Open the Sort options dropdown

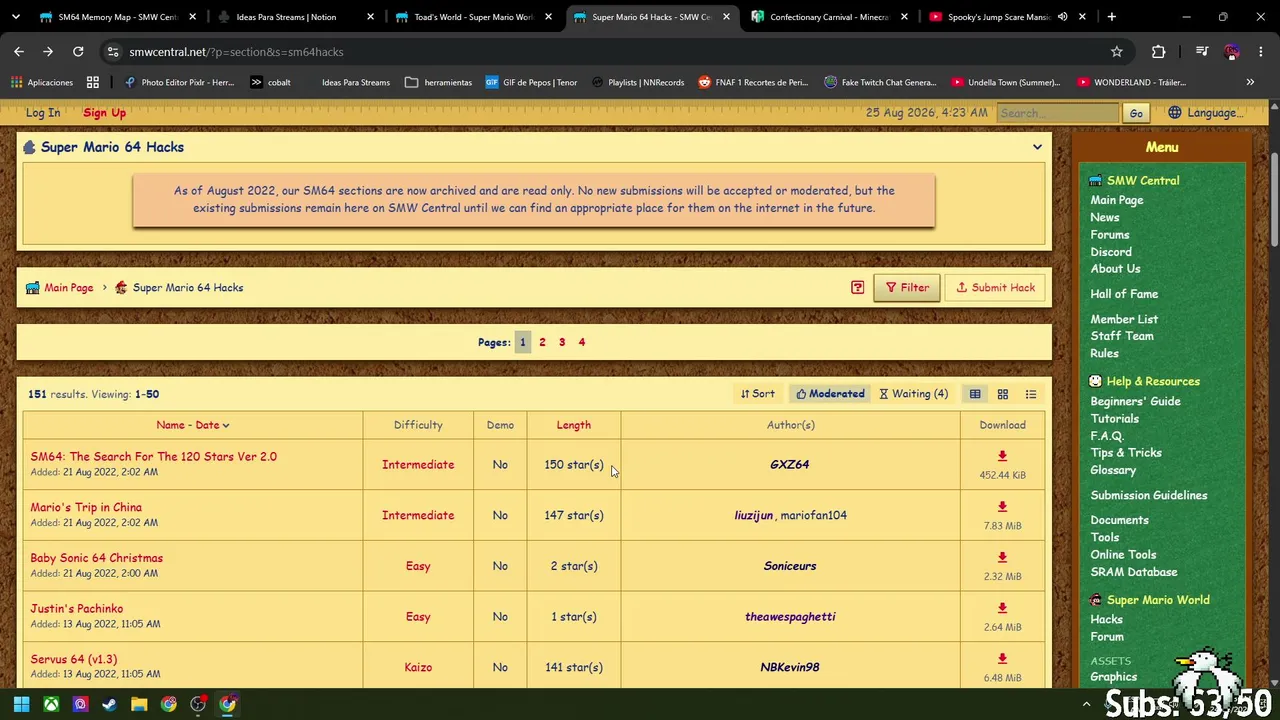tap(758, 394)
